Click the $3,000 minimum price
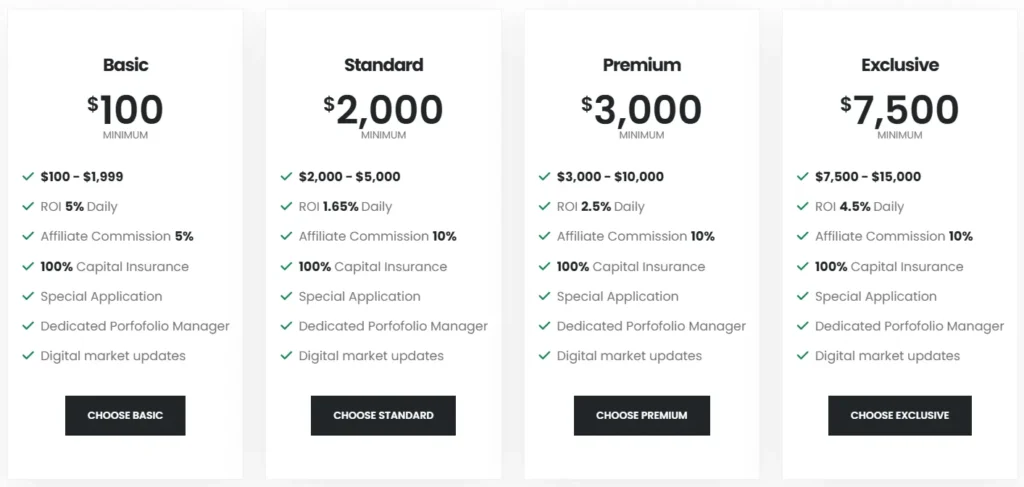Viewport: 1024px width, 487px height. (x=641, y=110)
